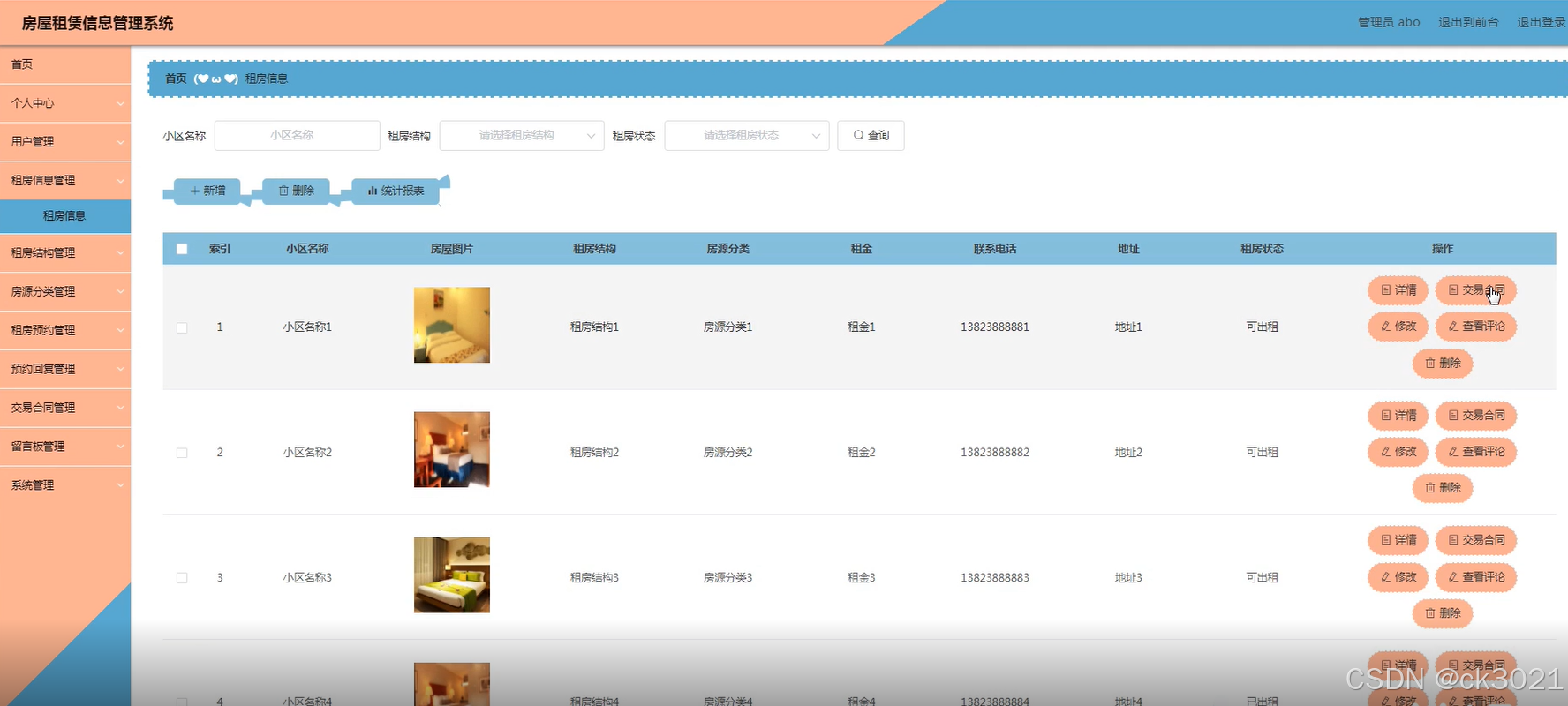Check the row 3 checkbox
1568x706 pixels.
tap(182, 578)
